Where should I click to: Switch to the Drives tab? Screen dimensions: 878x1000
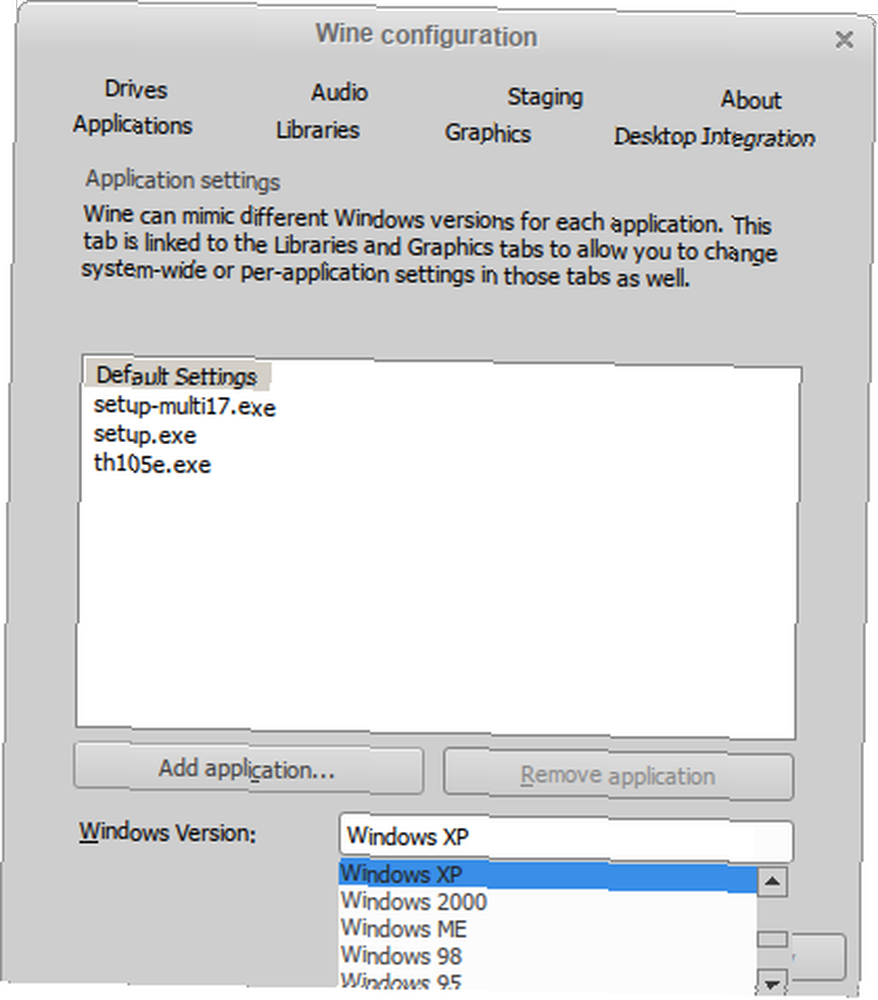(136, 89)
